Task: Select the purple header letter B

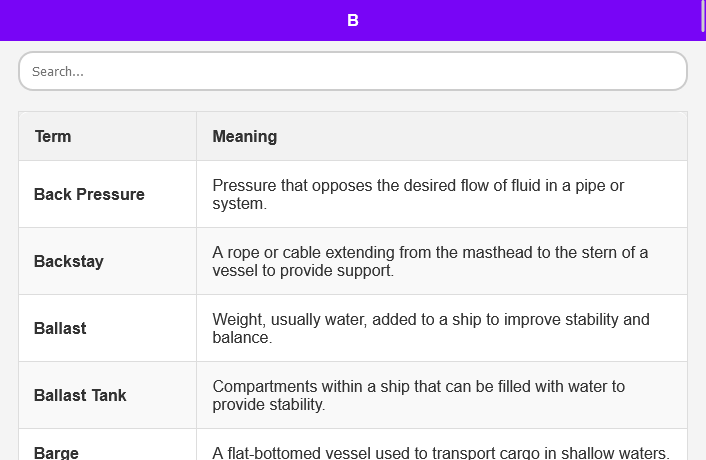Action: coord(353,20)
